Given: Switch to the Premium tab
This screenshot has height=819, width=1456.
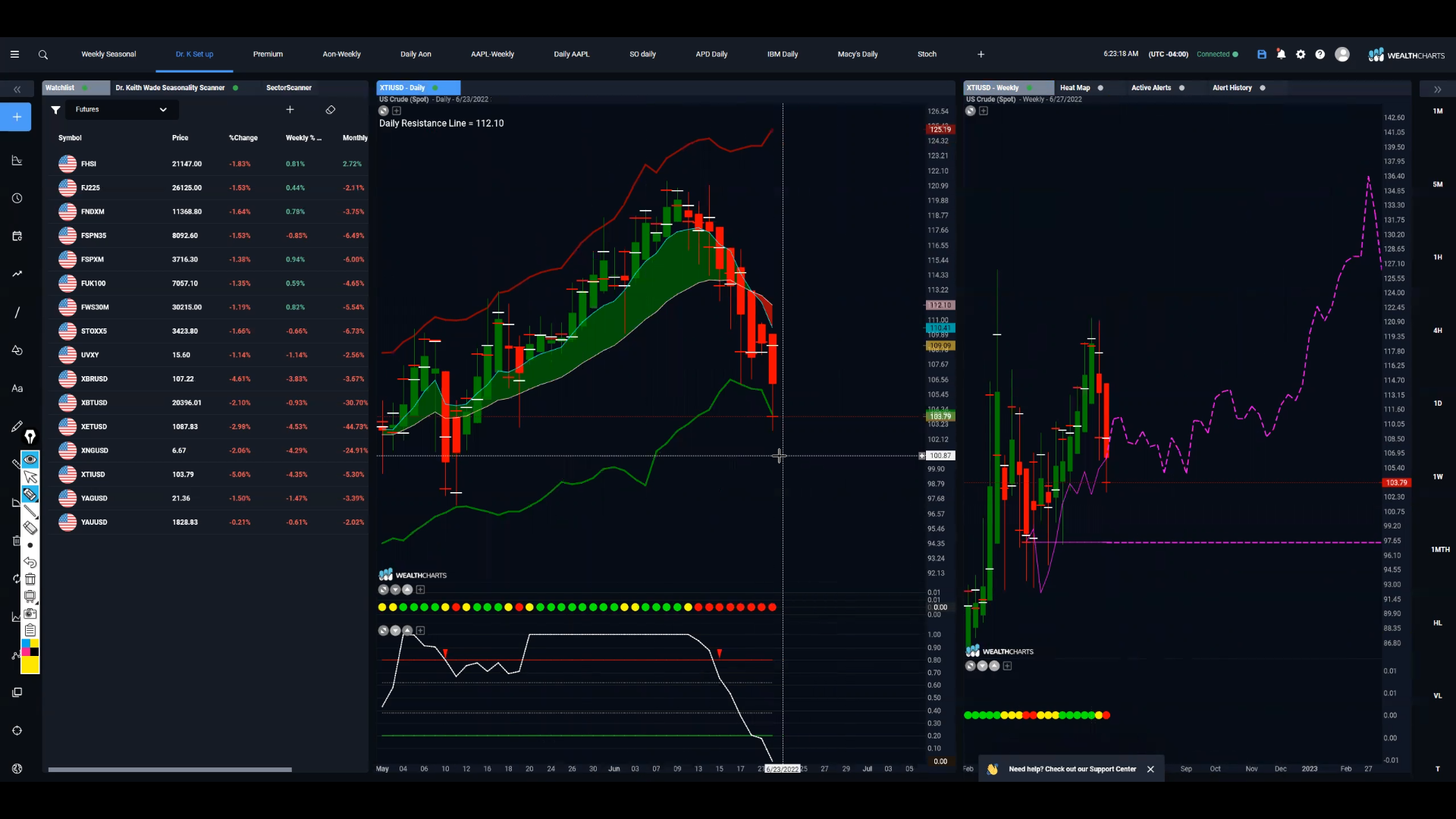Looking at the screenshot, I should [x=268, y=55].
